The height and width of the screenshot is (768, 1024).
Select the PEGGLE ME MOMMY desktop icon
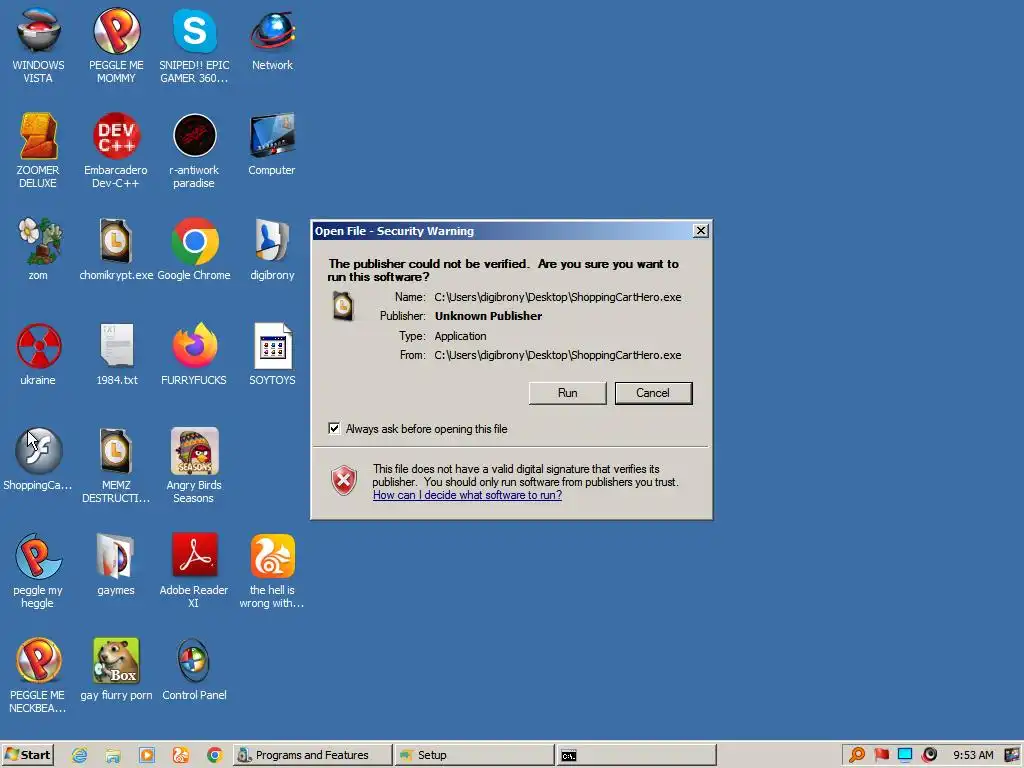click(x=116, y=46)
